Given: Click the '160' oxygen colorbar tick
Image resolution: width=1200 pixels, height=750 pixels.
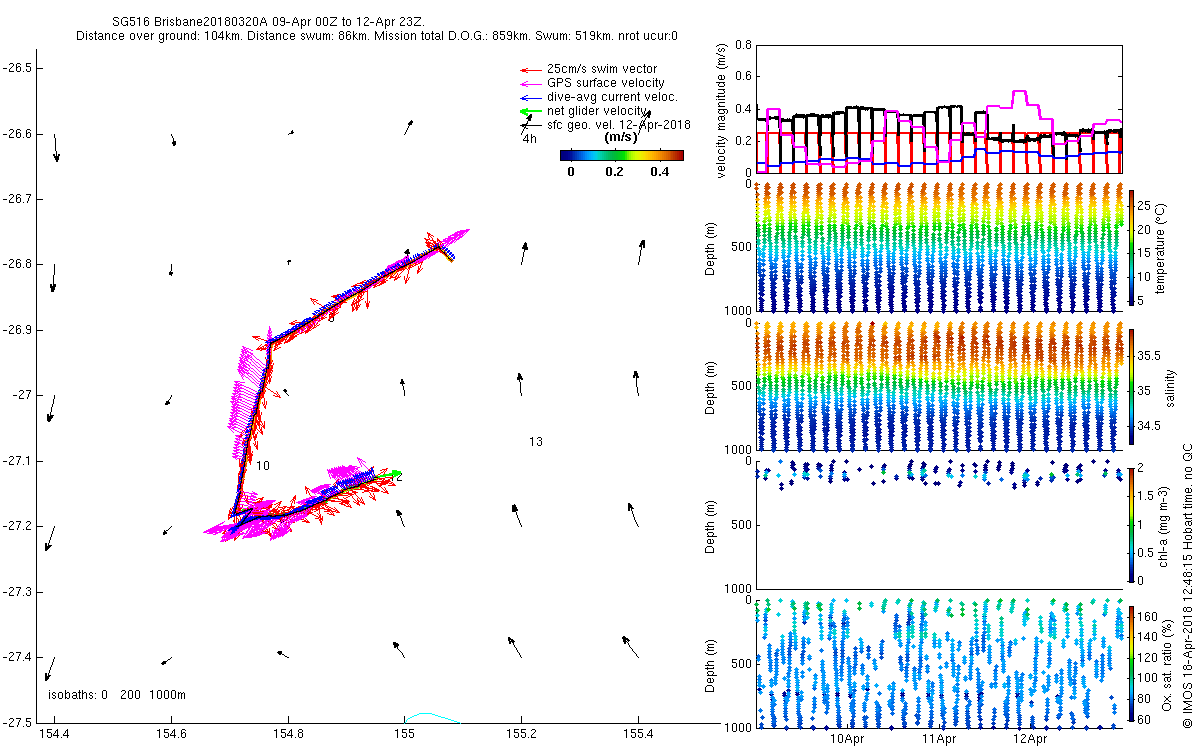Looking at the screenshot, I should tap(1149, 617).
